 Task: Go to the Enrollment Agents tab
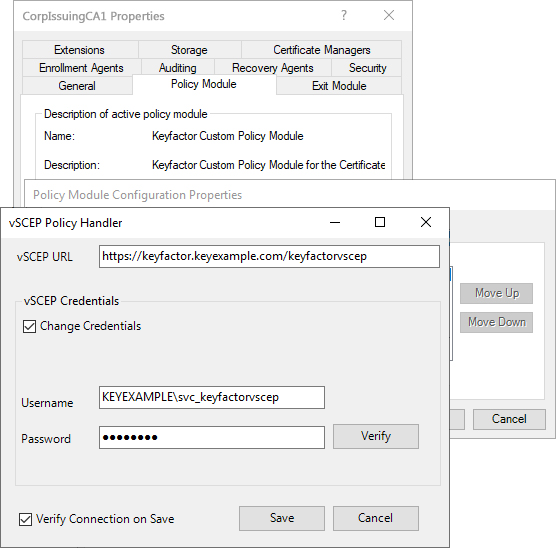[x=82, y=68]
